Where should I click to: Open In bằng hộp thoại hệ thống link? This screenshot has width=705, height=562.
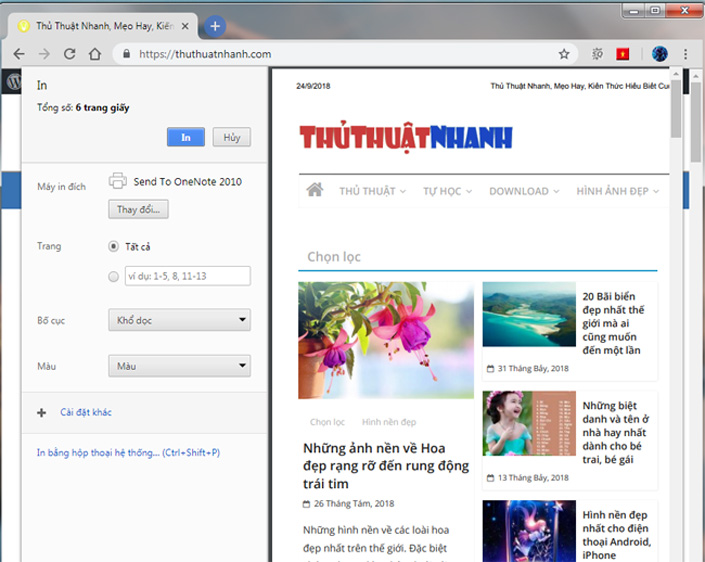[128, 452]
